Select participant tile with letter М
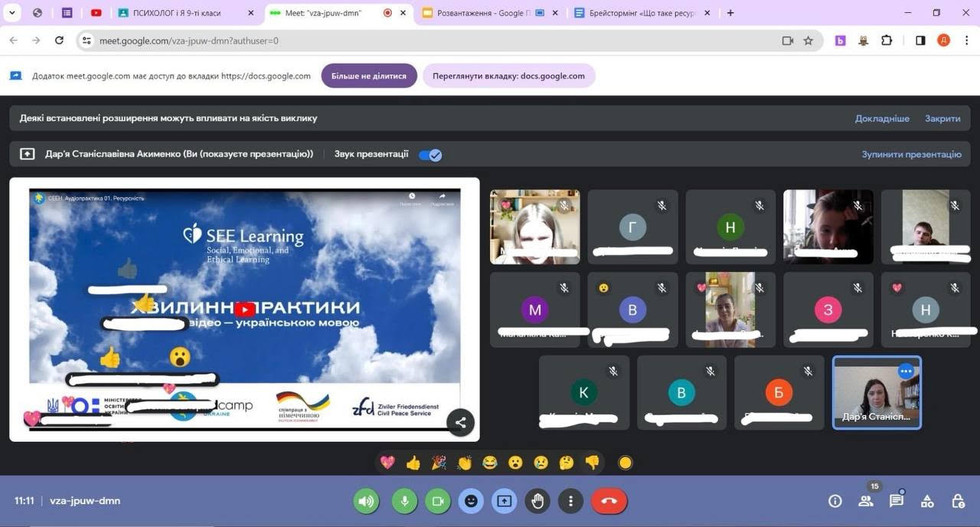 pyautogui.click(x=535, y=309)
